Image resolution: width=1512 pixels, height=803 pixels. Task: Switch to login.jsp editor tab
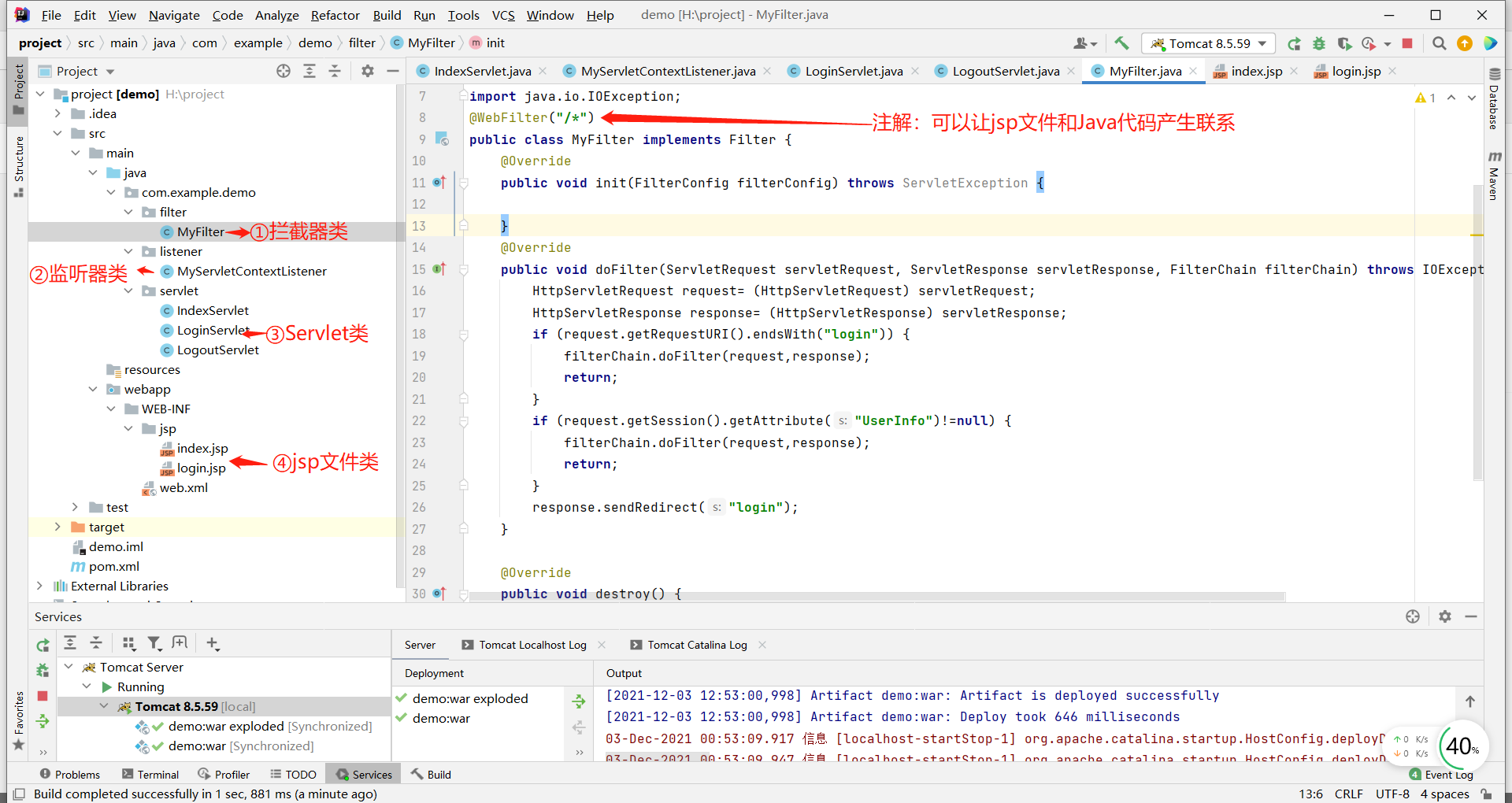(x=1355, y=71)
